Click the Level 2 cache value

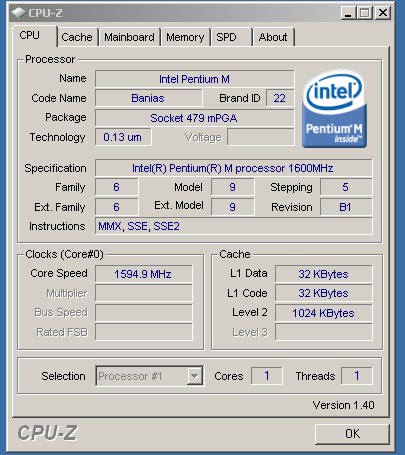(323, 313)
